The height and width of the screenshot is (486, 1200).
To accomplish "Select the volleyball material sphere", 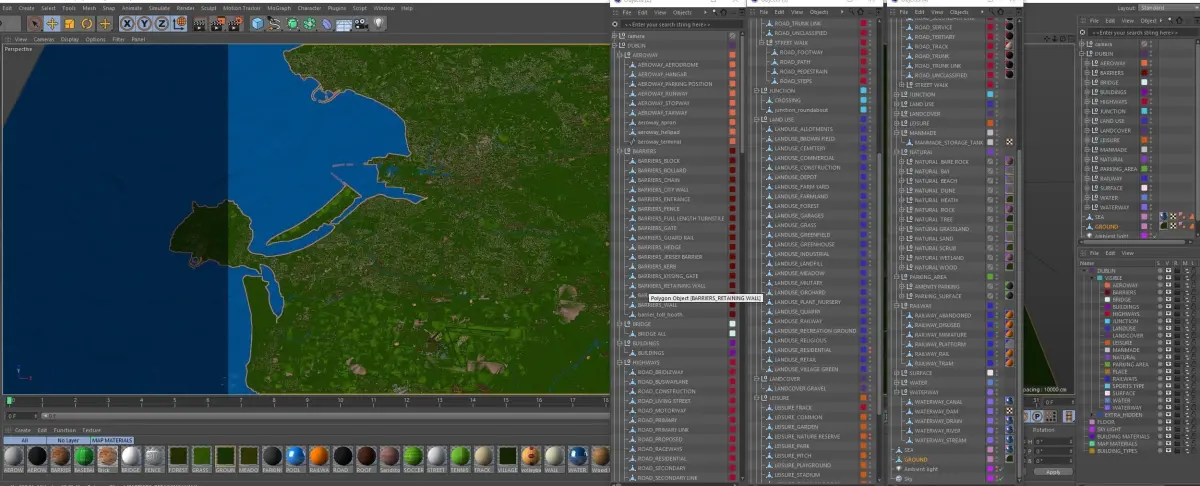I will click(530, 456).
